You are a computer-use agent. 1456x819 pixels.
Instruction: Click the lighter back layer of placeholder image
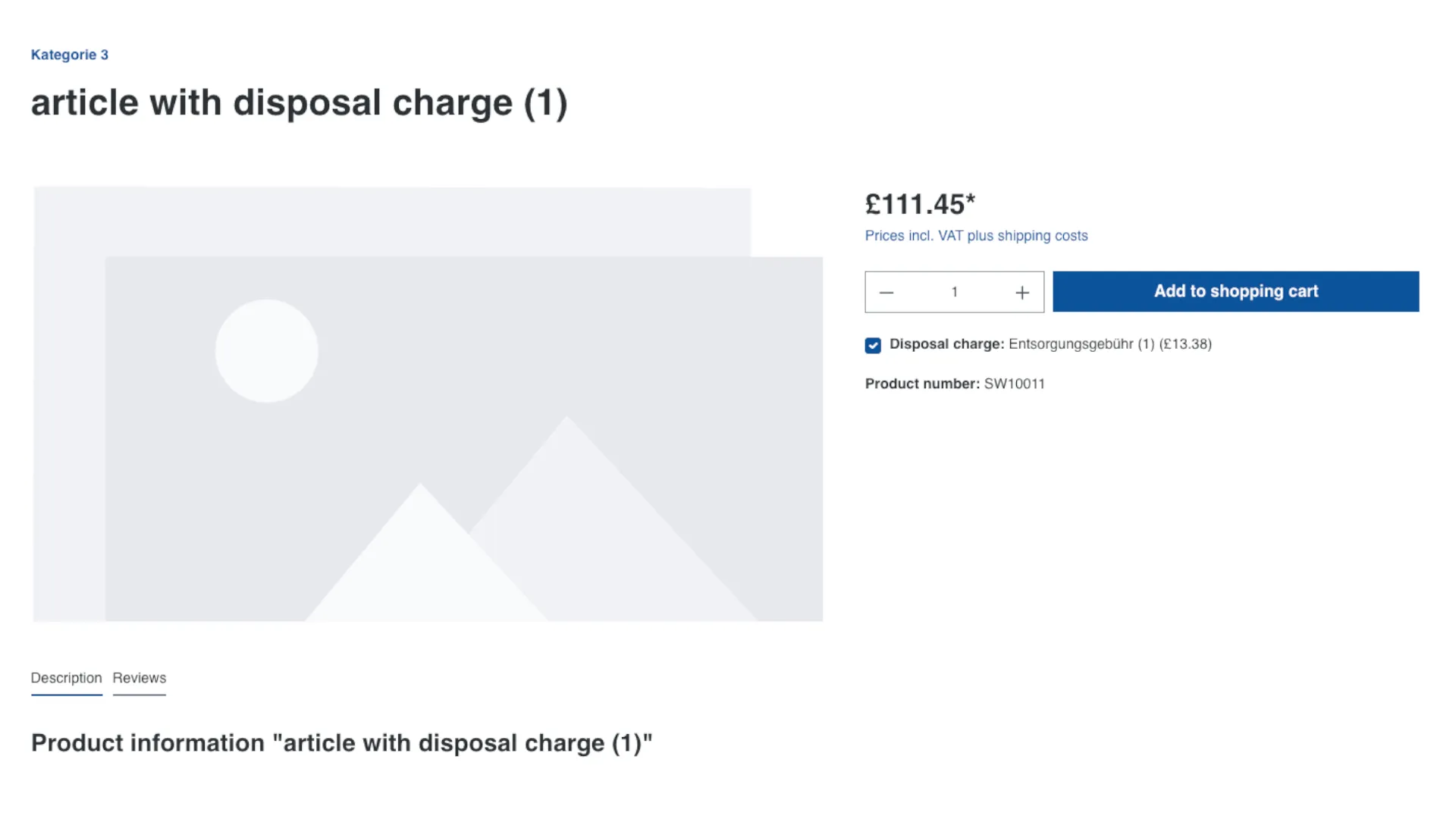(379, 220)
